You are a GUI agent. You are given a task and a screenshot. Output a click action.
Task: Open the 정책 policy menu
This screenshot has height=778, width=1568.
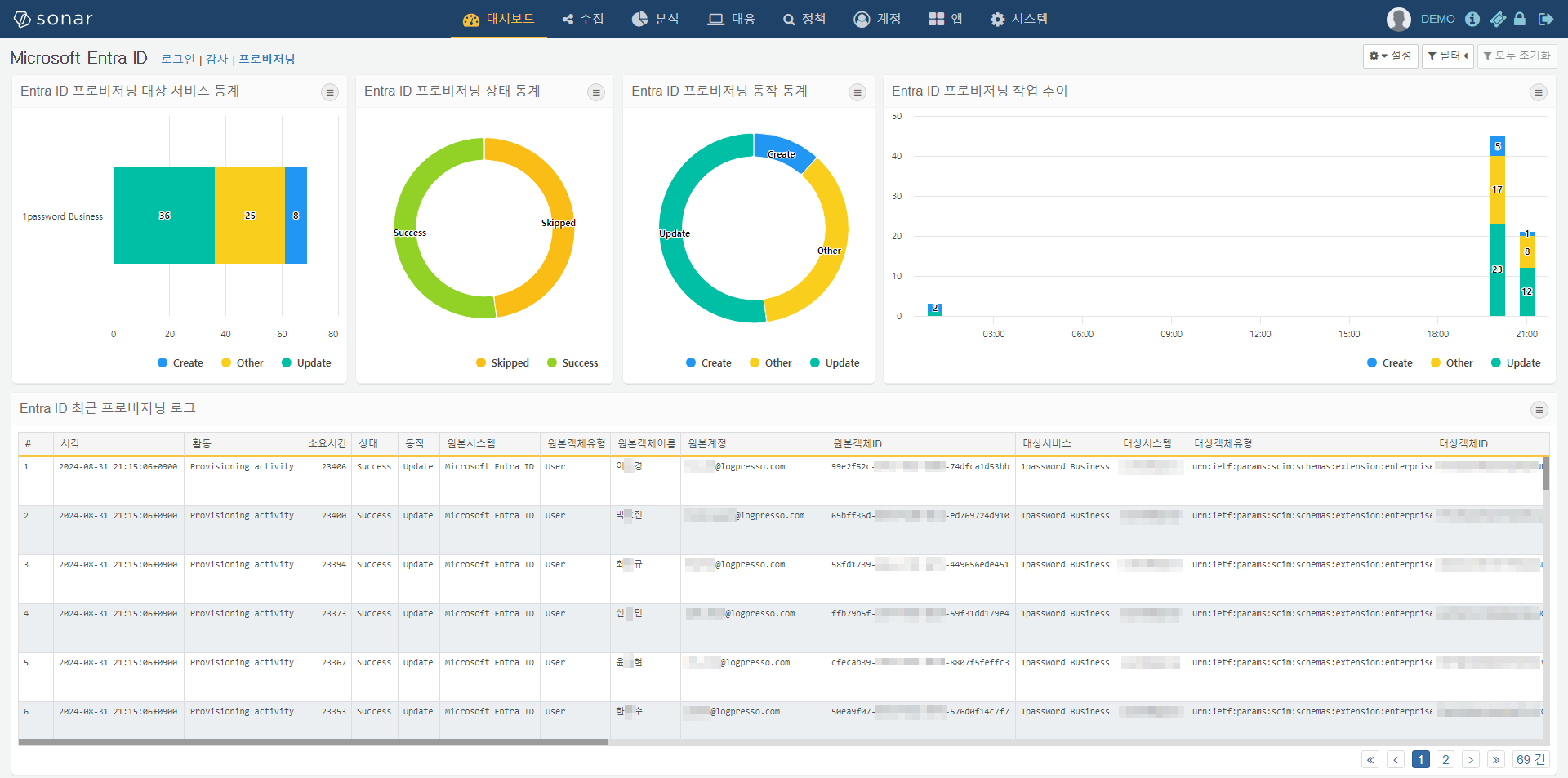(x=804, y=19)
